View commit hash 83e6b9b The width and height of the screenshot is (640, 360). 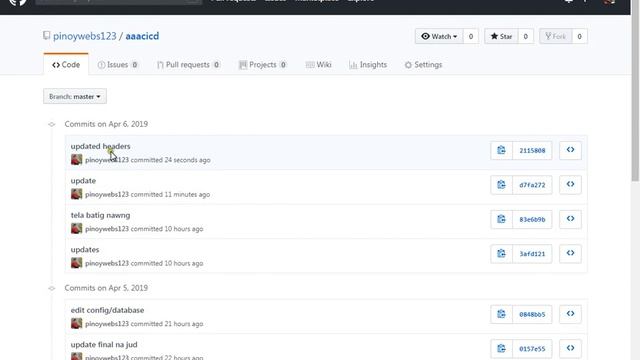[532, 219]
